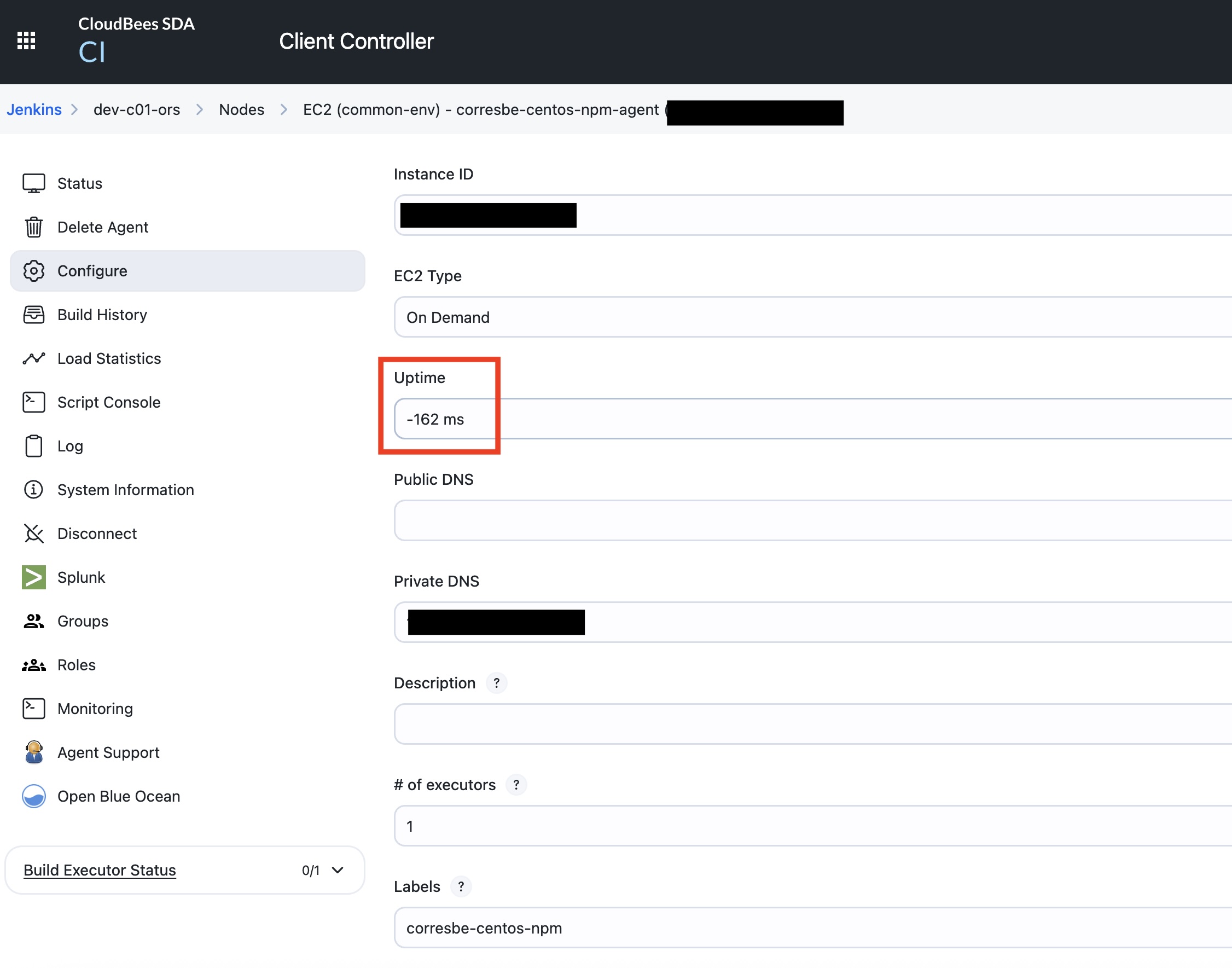Expand breadcrumb arrow after dev-c01-ors

pyautogui.click(x=199, y=109)
